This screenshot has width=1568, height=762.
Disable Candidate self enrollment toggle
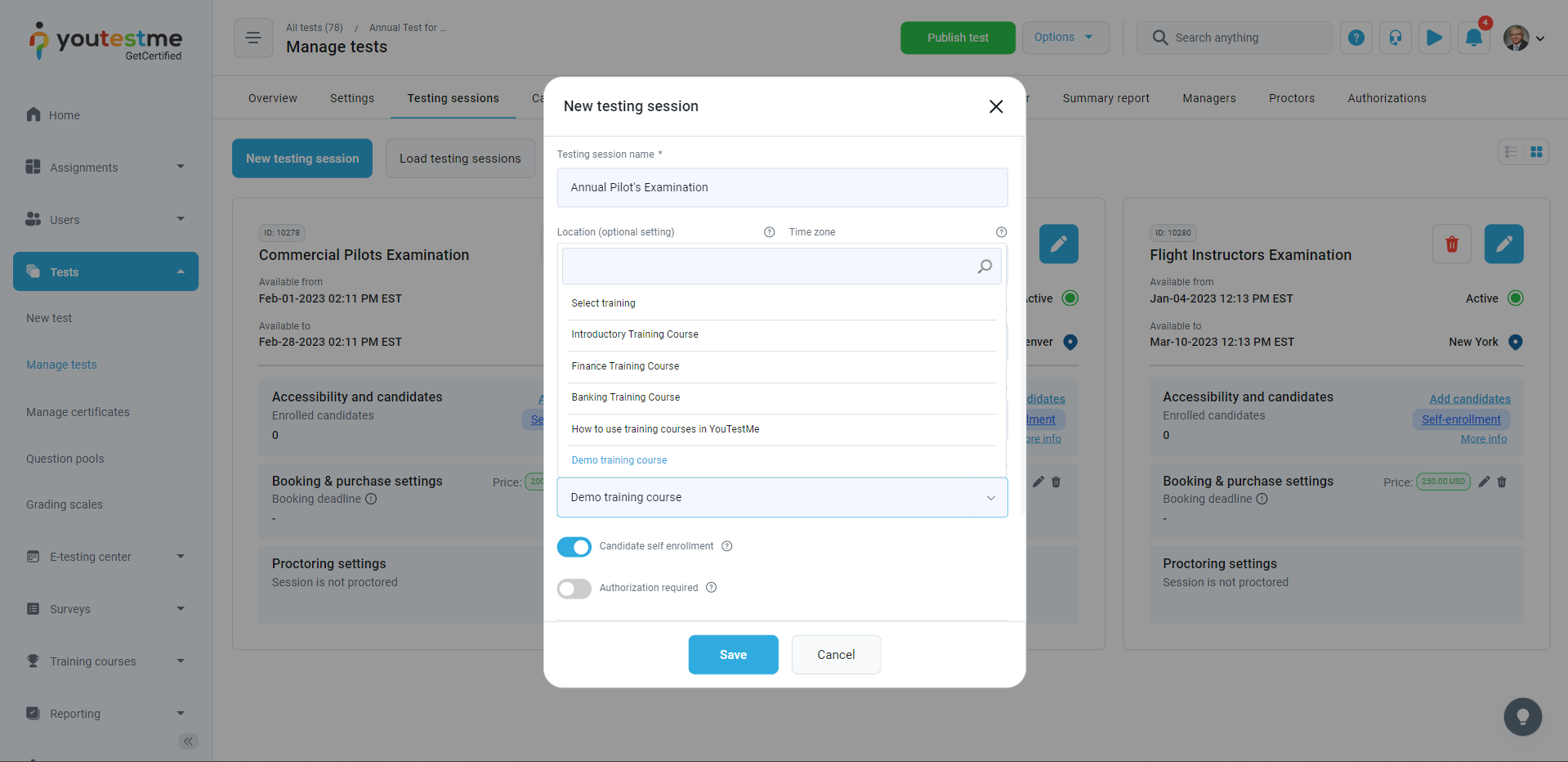[574, 547]
